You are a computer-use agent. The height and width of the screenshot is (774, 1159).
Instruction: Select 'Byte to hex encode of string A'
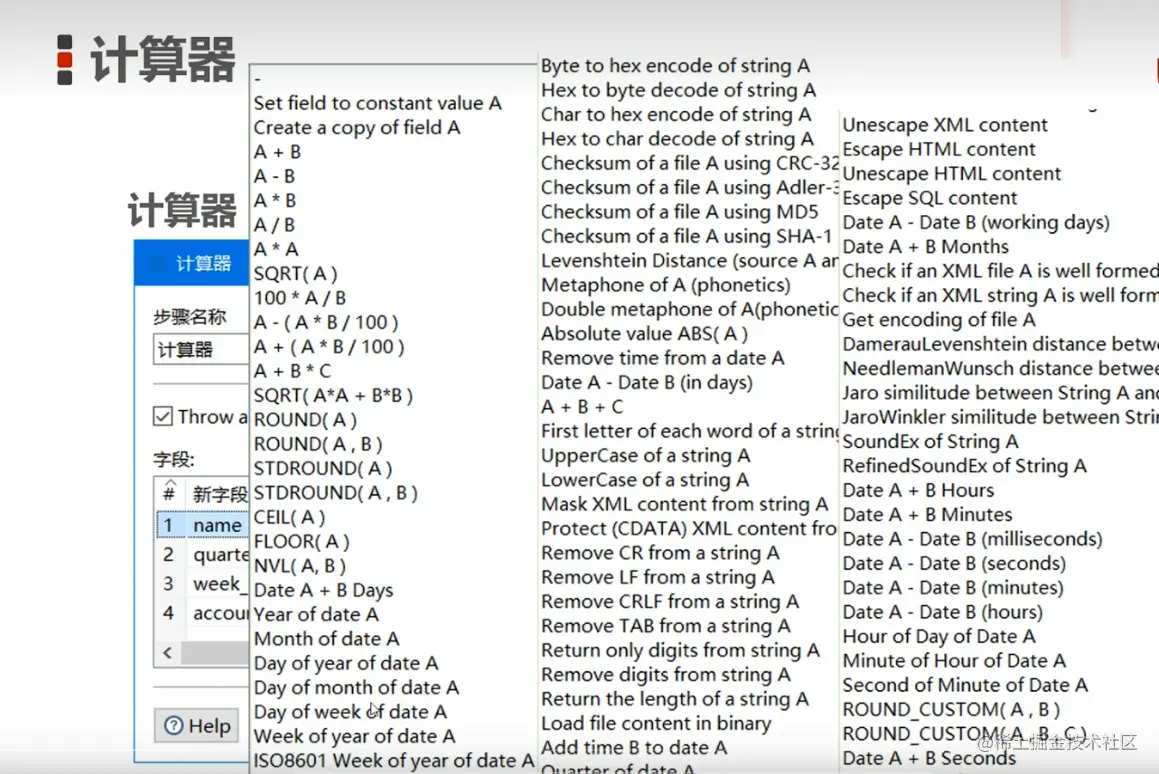[676, 66]
